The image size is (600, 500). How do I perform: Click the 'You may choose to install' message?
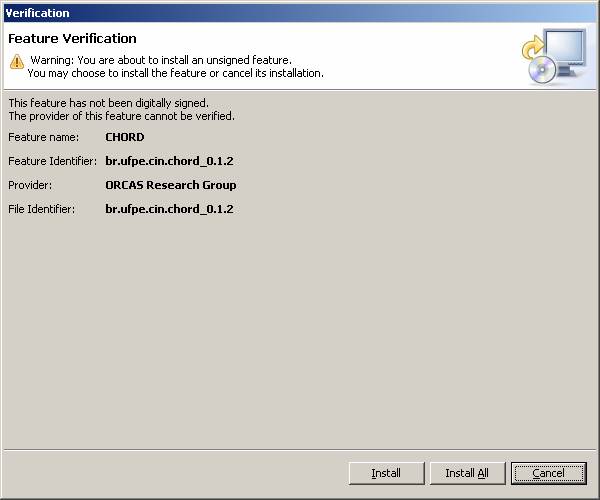click(175, 73)
